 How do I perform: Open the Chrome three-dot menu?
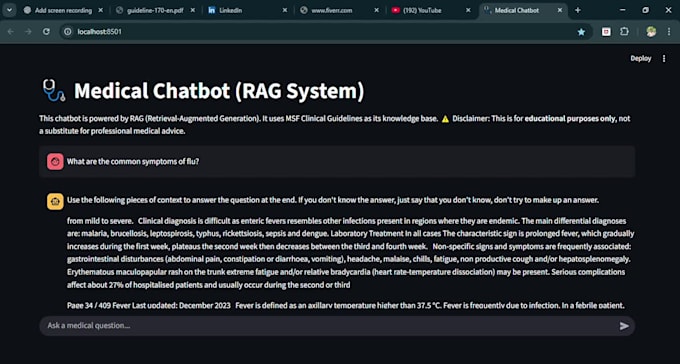669,32
